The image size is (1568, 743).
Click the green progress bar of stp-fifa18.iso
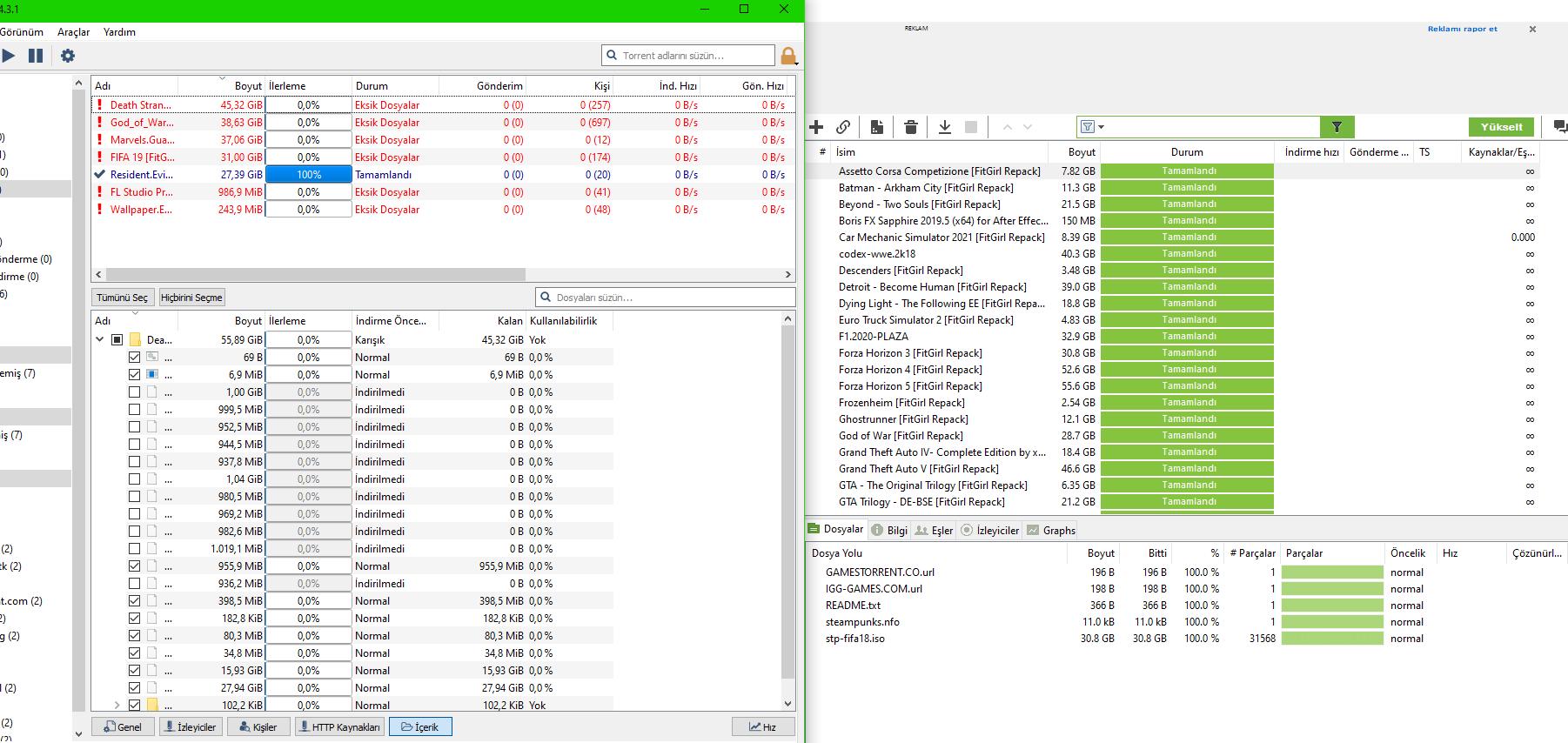[x=1332, y=639]
